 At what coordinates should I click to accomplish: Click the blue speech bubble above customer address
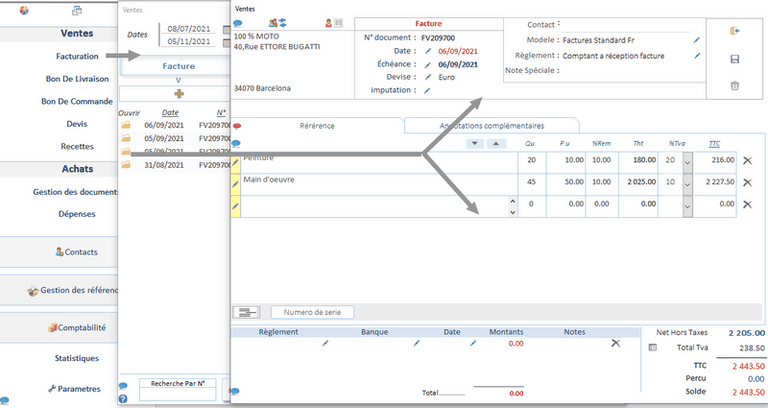238,23
